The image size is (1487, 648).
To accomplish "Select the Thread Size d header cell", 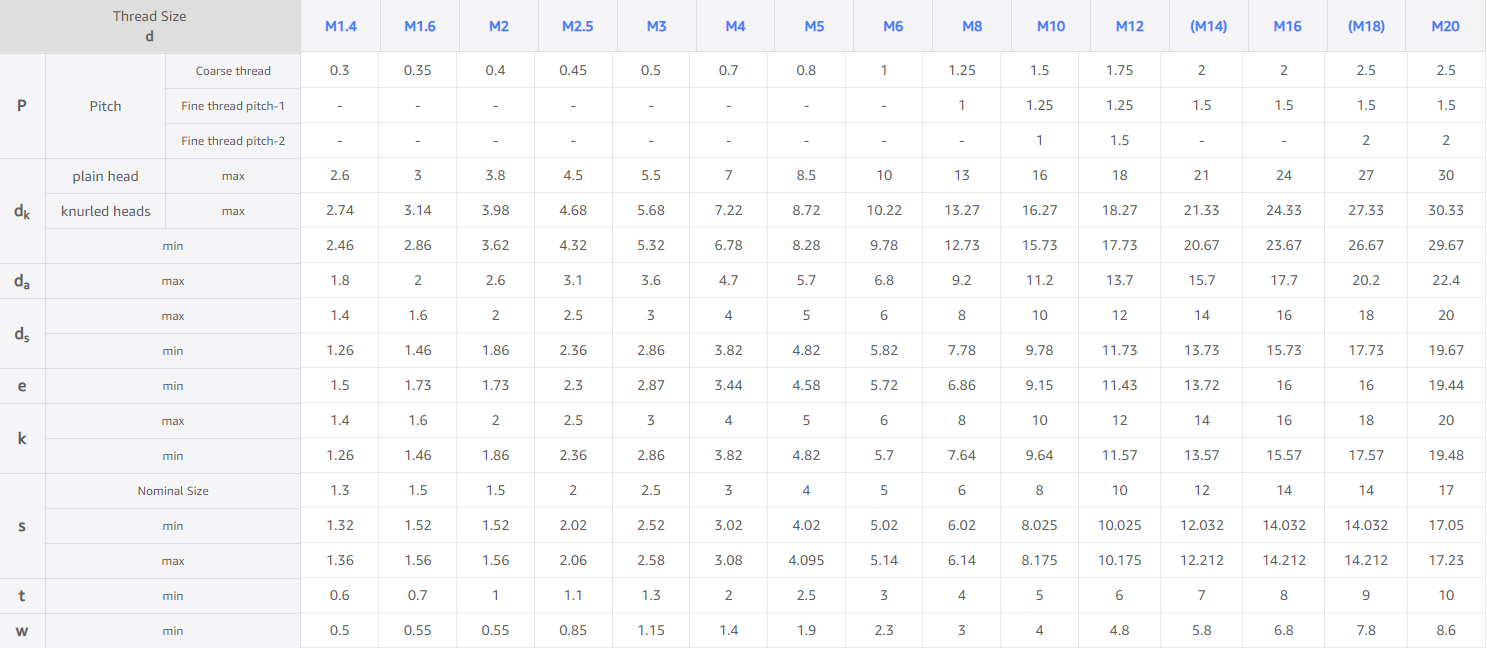I will click(x=150, y=26).
